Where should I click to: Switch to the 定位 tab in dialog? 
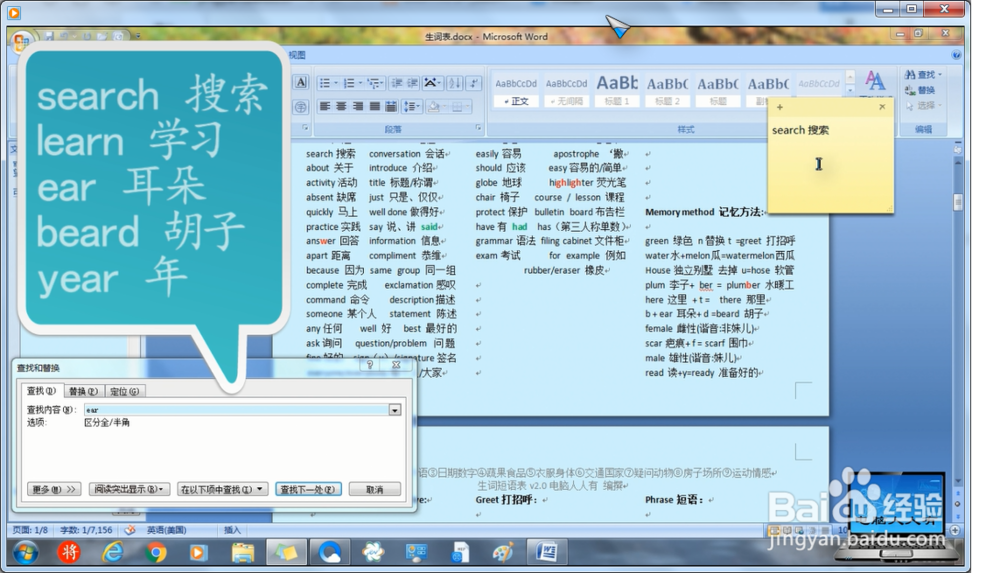(124, 391)
